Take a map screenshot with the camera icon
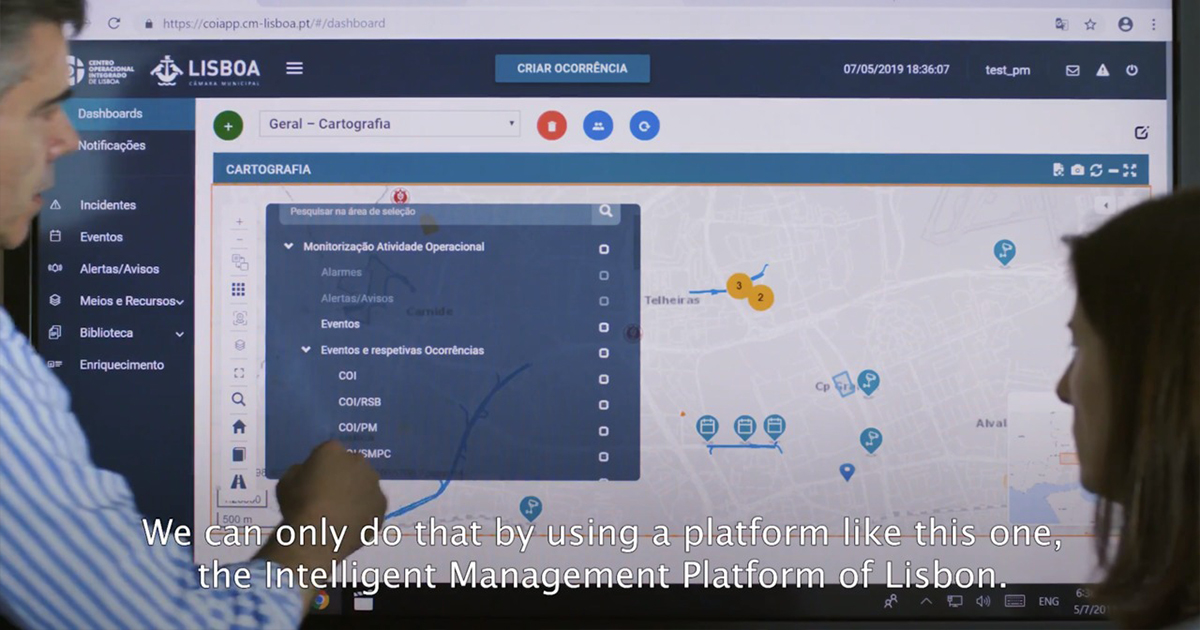 [1077, 170]
